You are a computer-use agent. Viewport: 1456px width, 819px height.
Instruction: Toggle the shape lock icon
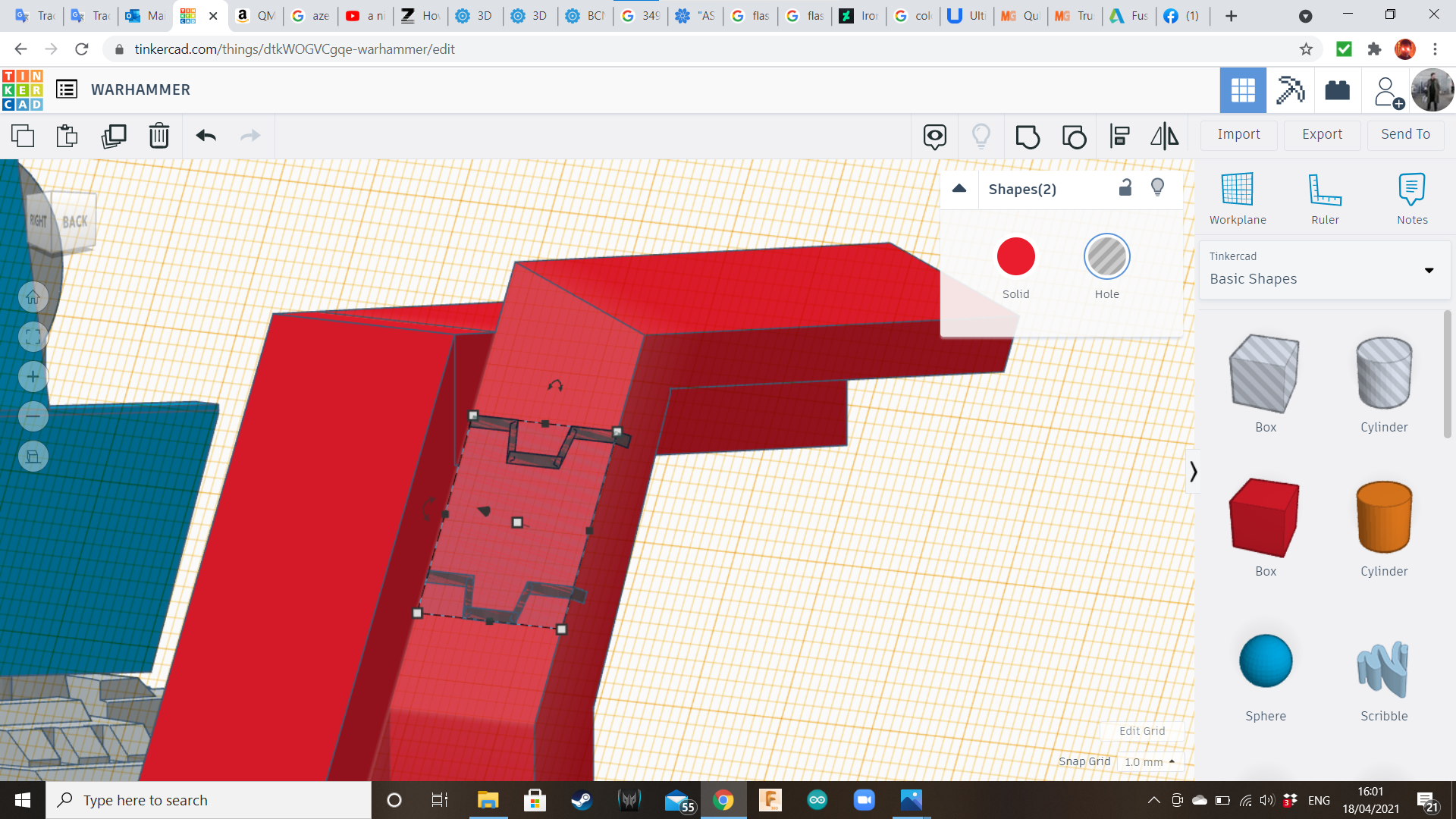pos(1125,188)
